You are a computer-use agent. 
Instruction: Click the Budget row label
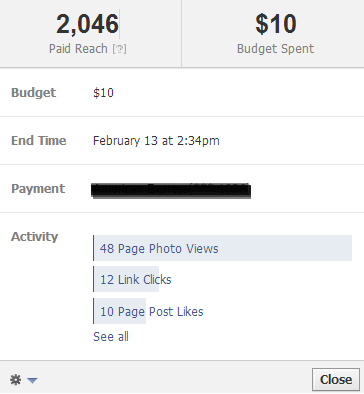(x=34, y=92)
